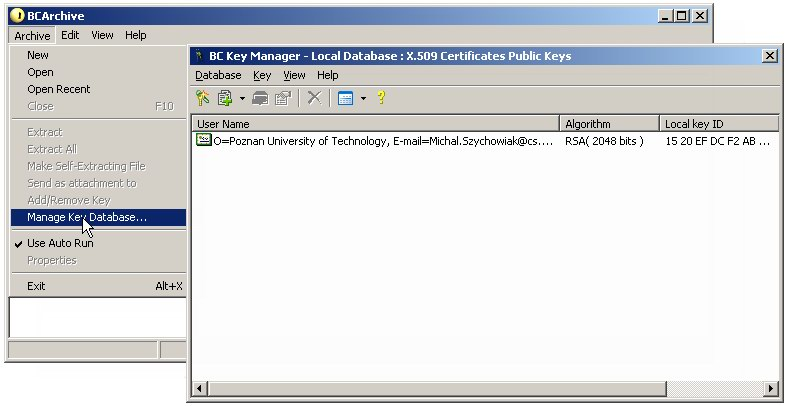
Task: Select Manage Key Database menu entry
Action: tap(98, 217)
